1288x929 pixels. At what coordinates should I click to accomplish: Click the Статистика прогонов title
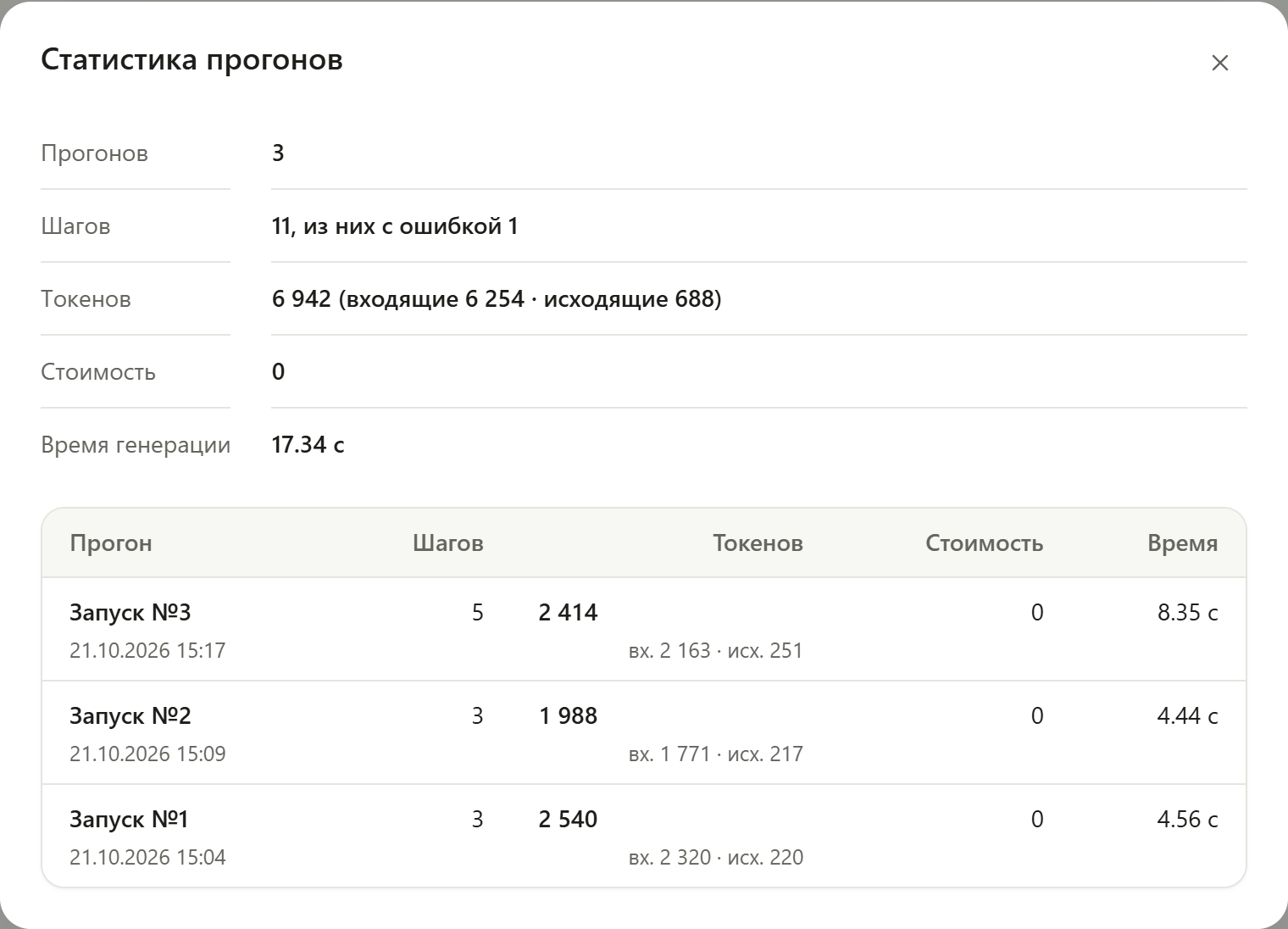[x=192, y=60]
